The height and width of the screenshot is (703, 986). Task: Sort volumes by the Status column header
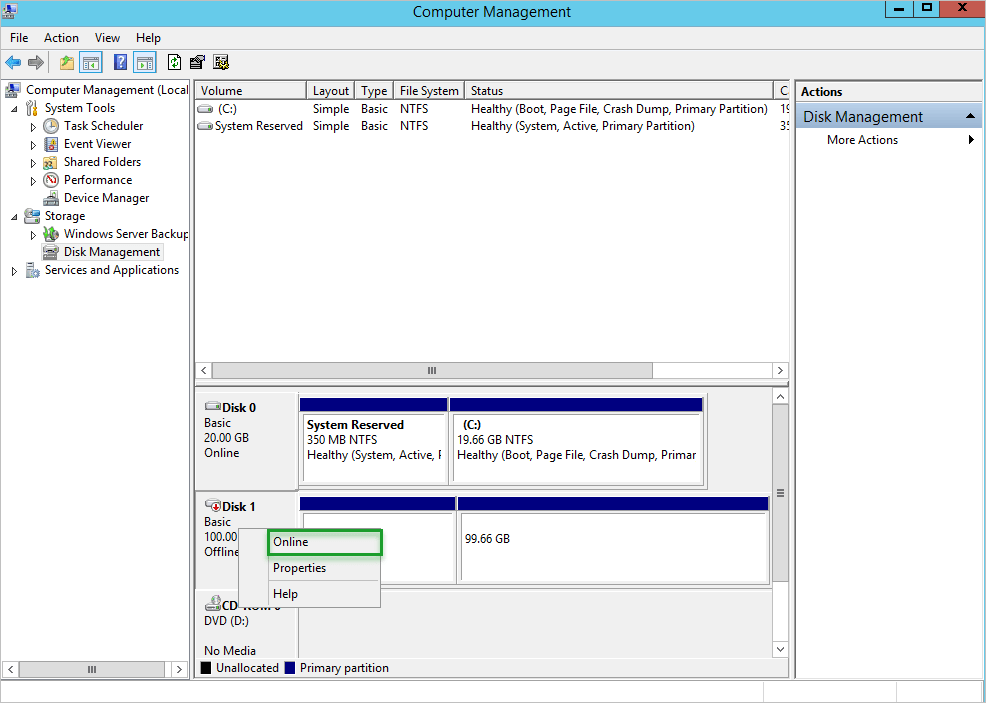tap(618, 91)
